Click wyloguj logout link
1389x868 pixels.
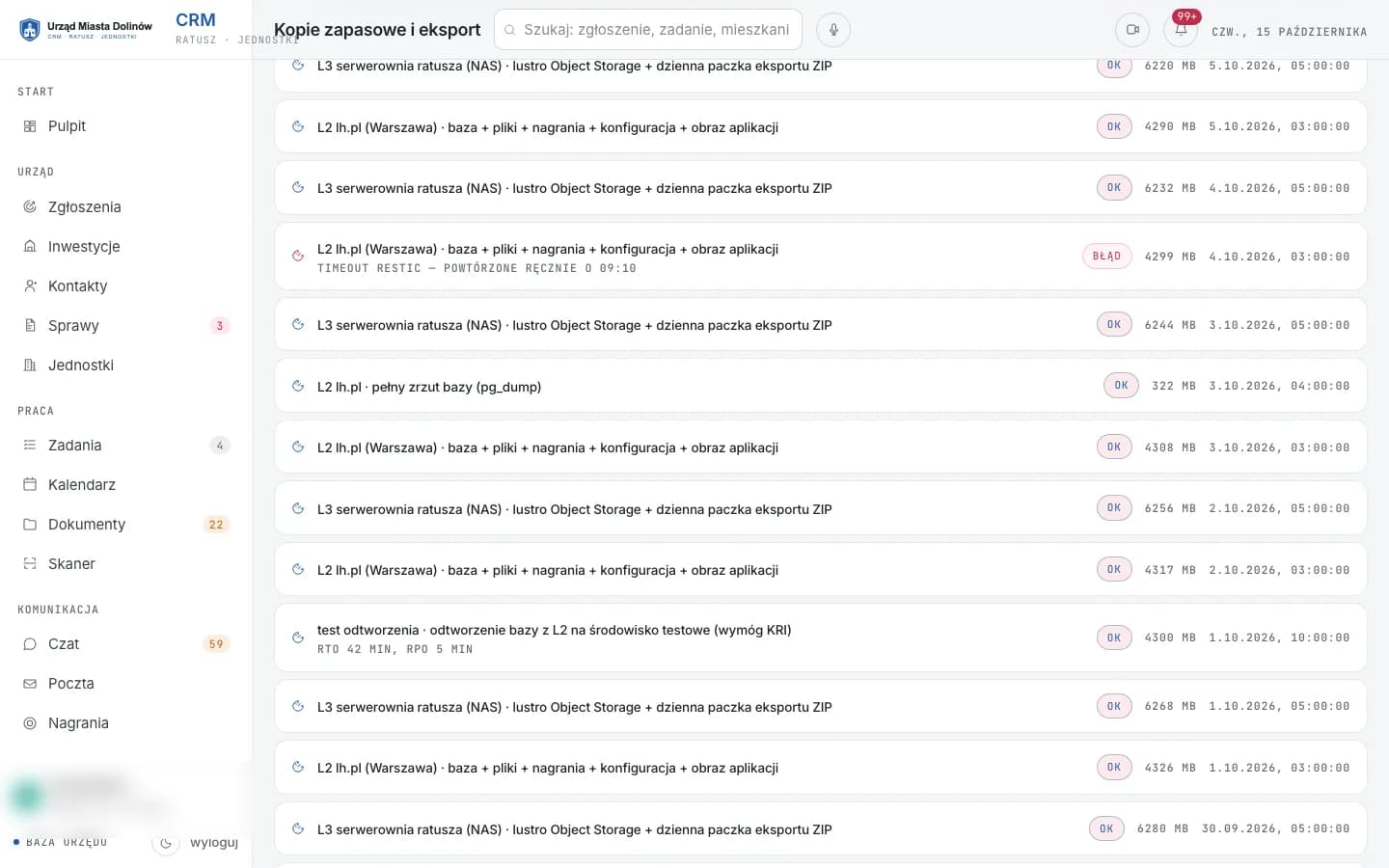[x=214, y=842]
